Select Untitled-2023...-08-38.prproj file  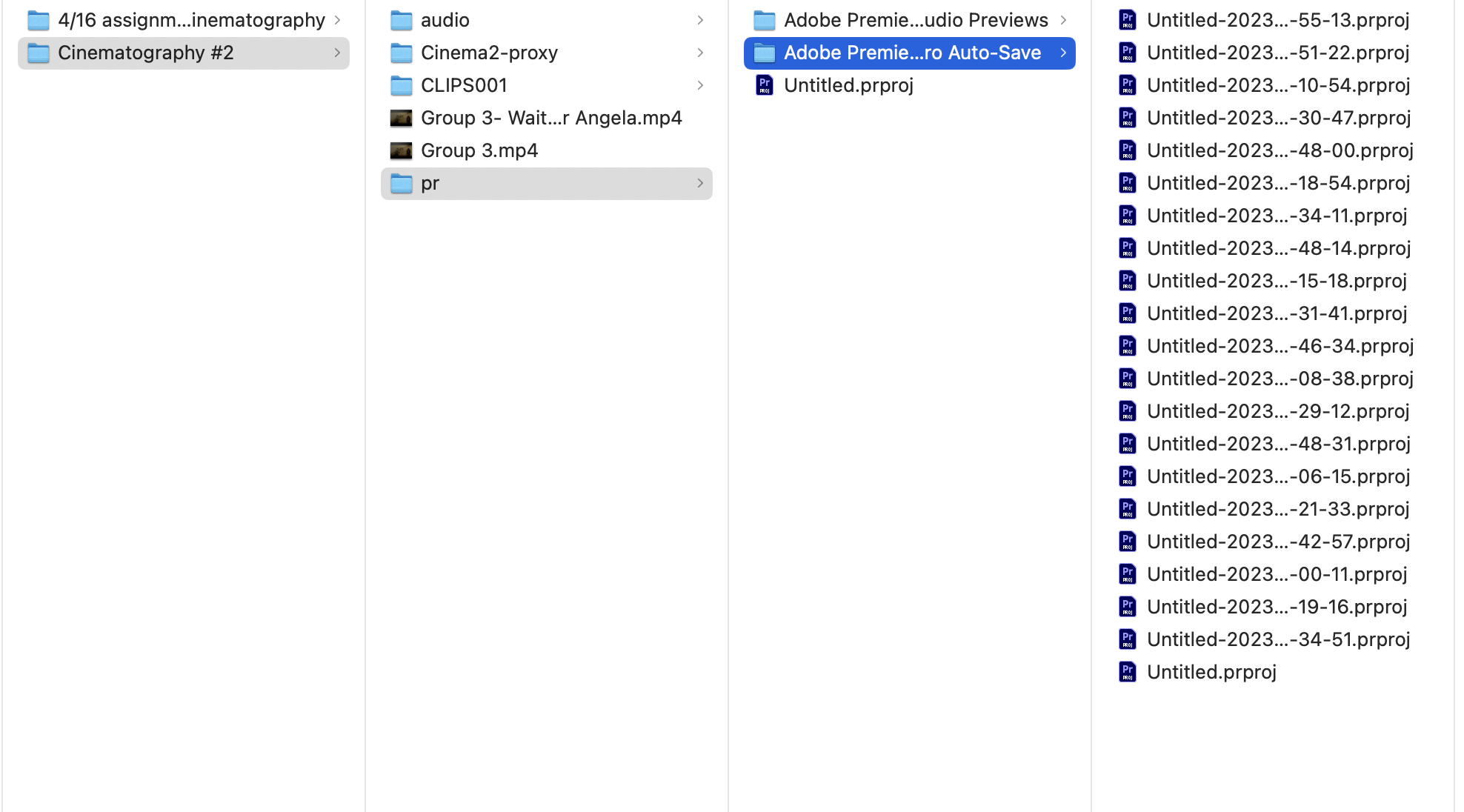click(x=1278, y=379)
